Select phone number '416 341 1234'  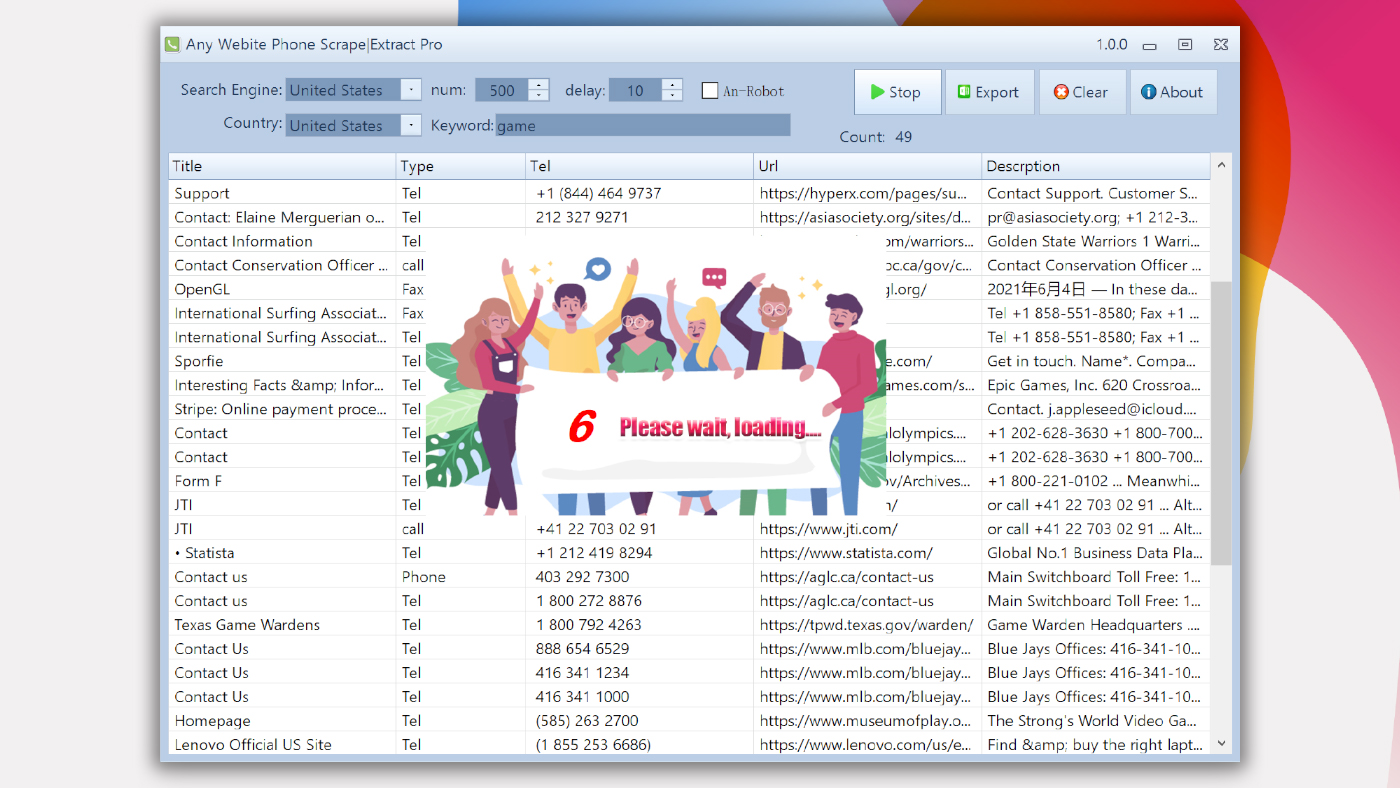(x=640, y=673)
